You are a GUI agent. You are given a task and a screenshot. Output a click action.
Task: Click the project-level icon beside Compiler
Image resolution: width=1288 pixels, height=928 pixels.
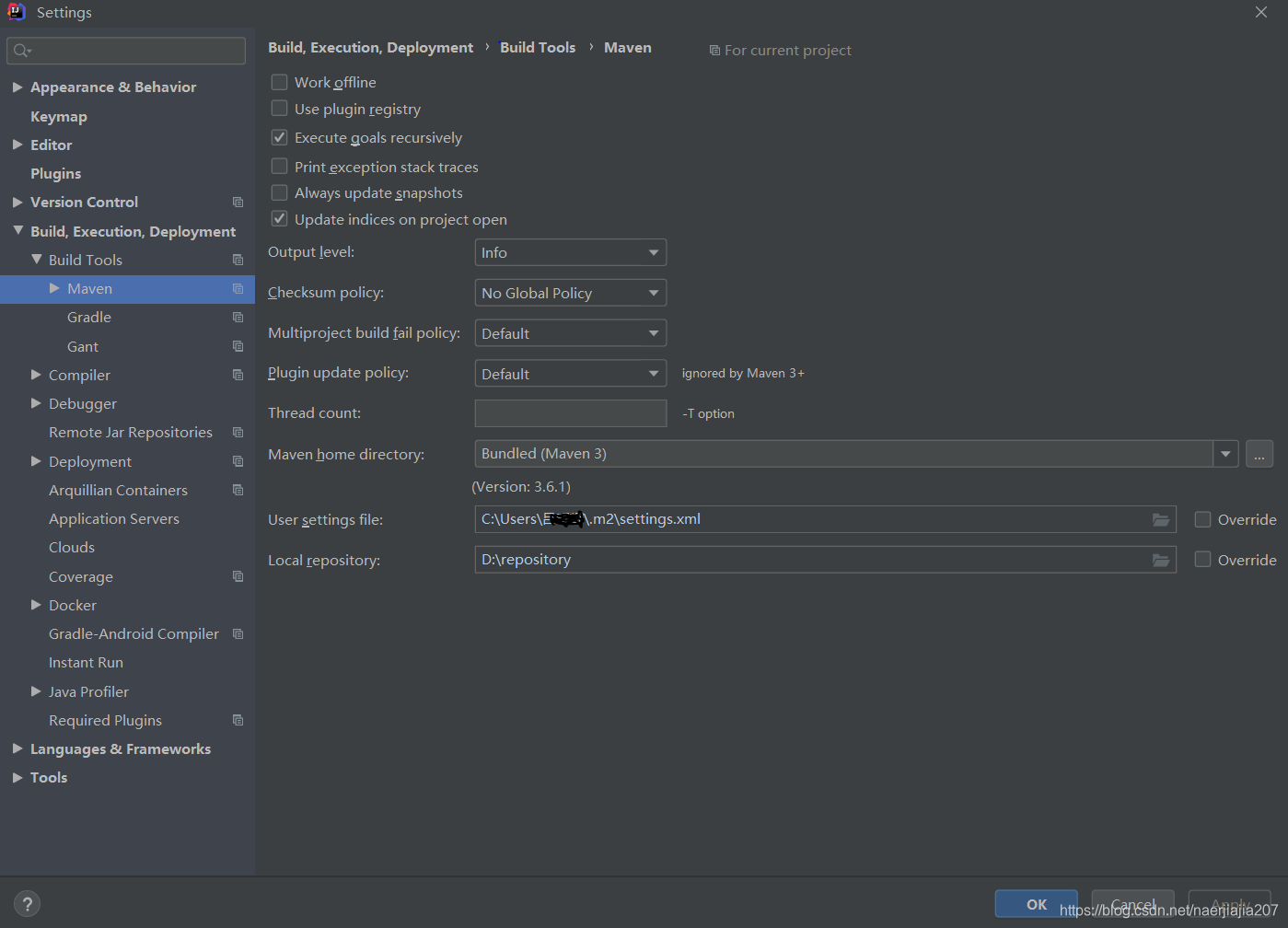[238, 375]
